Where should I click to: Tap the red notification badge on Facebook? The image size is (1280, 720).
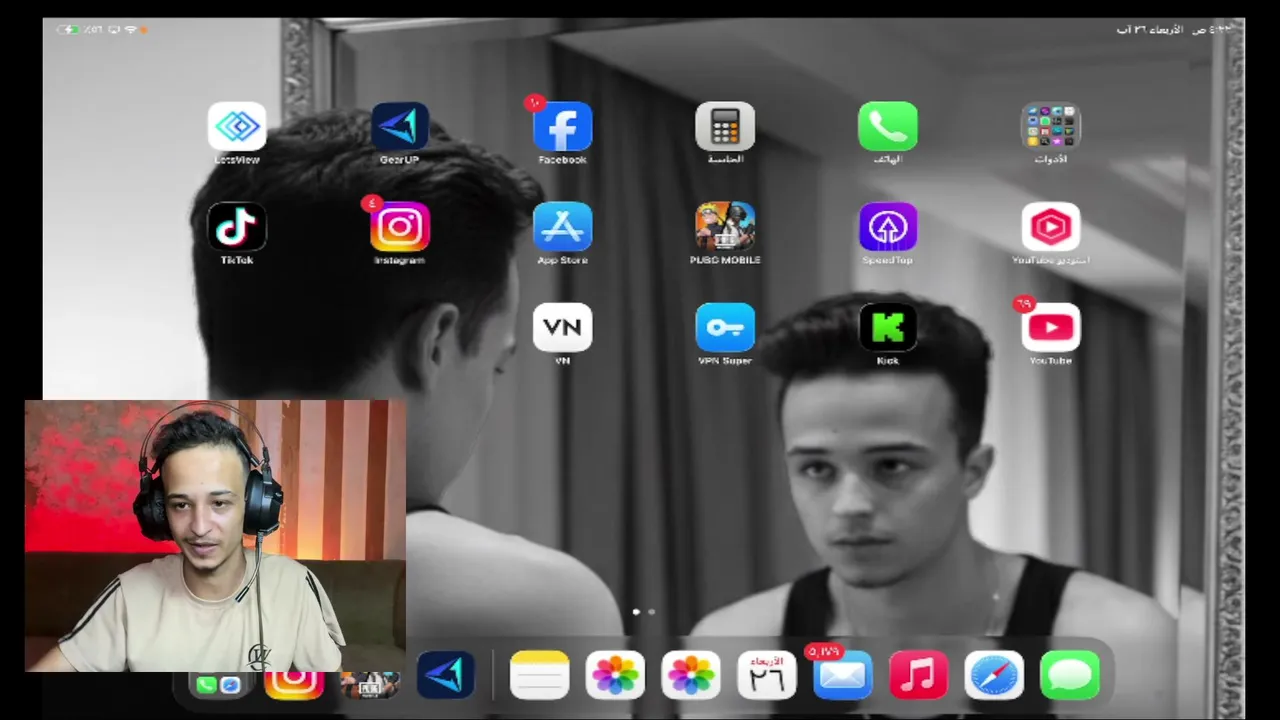point(535,102)
